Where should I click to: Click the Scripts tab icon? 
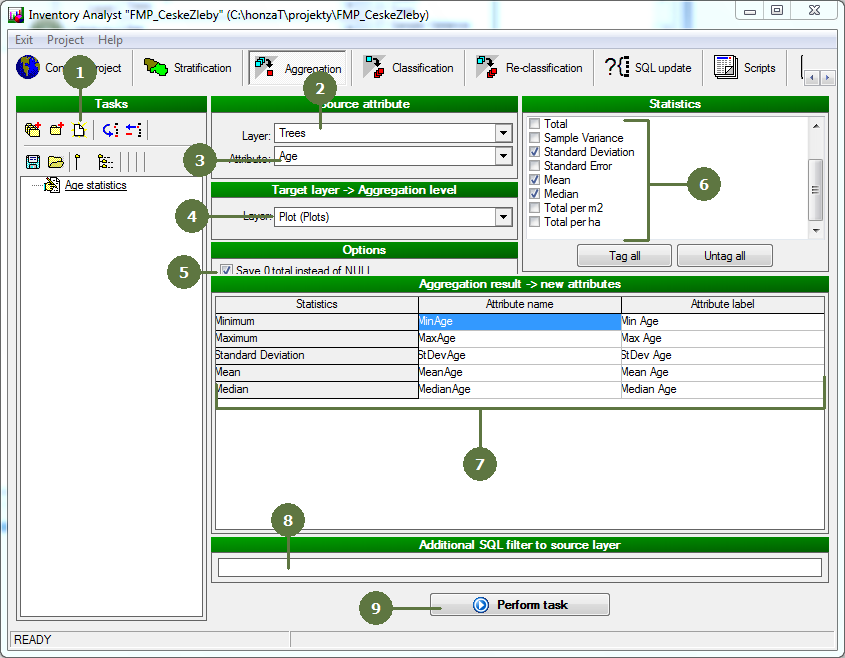pyautogui.click(x=726, y=68)
